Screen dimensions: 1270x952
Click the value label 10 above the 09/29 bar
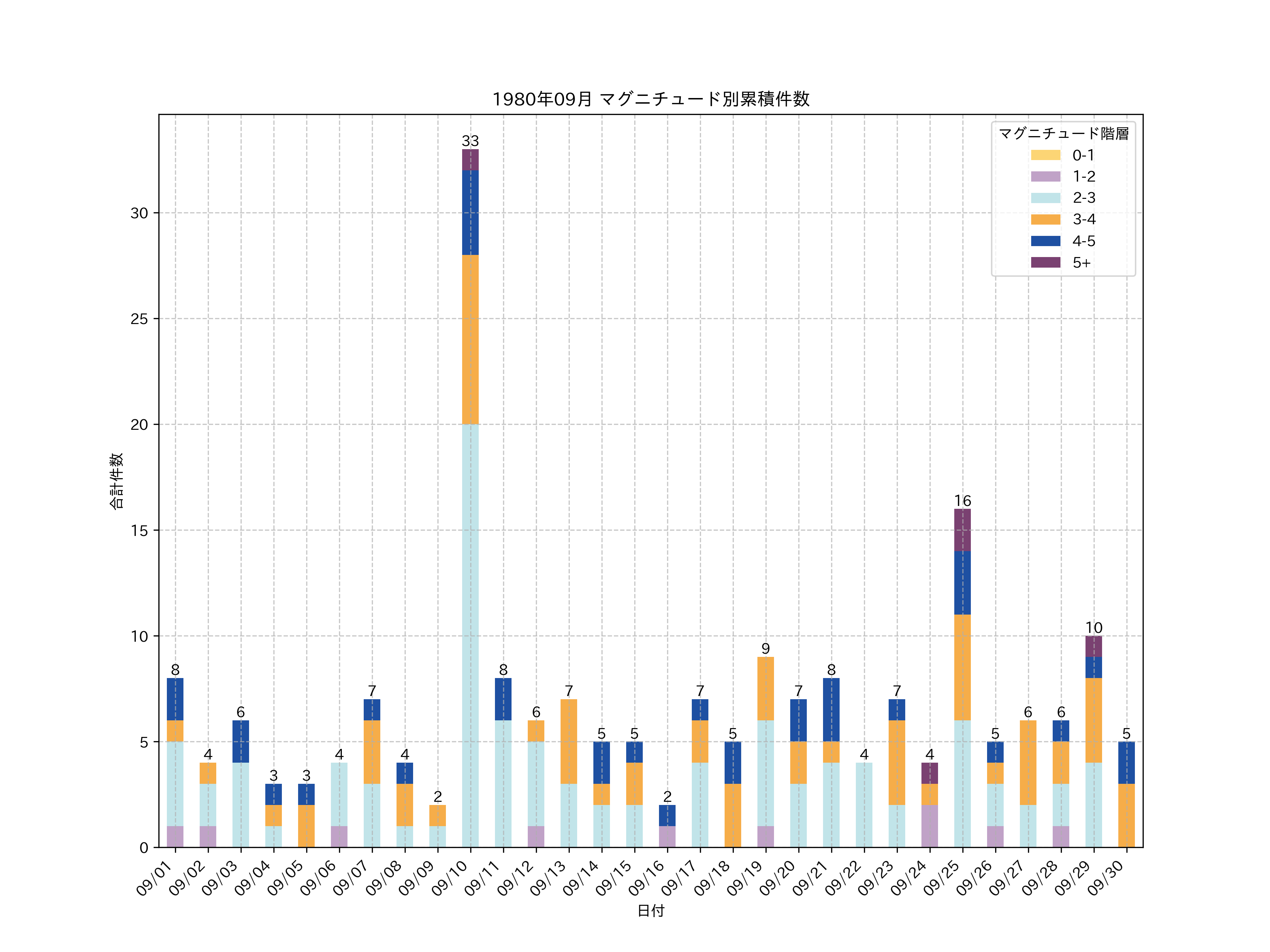click(1094, 628)
